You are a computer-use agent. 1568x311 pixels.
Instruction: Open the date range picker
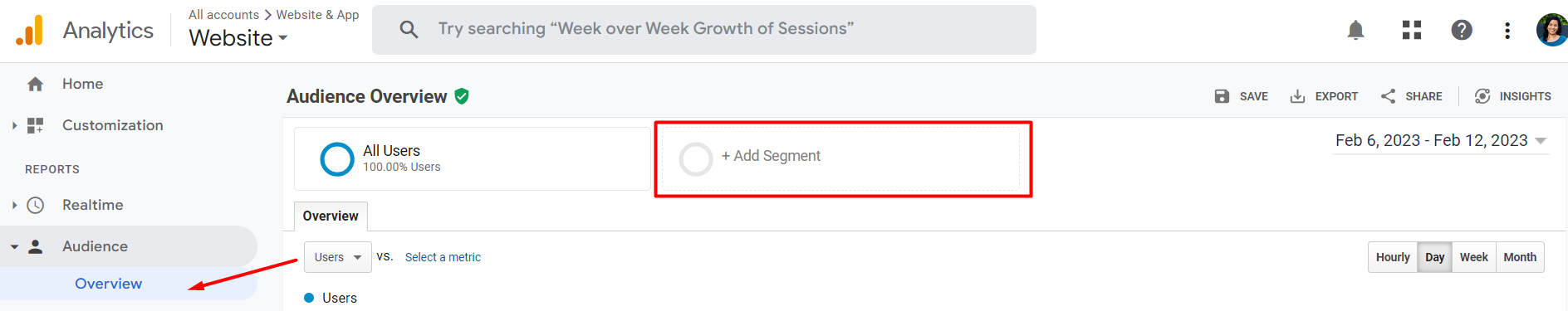[1440, 141]
